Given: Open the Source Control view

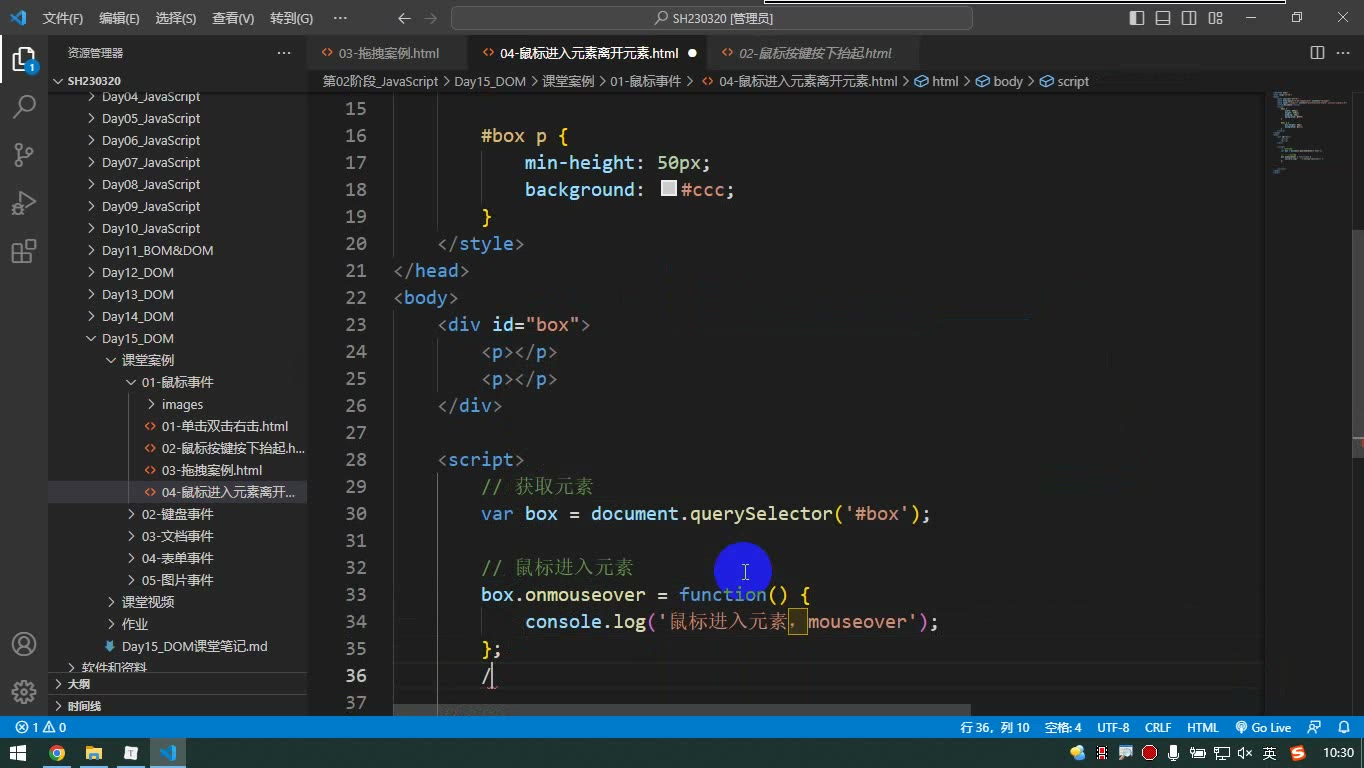Looking at the screenshot, I should tap(23, 155).
